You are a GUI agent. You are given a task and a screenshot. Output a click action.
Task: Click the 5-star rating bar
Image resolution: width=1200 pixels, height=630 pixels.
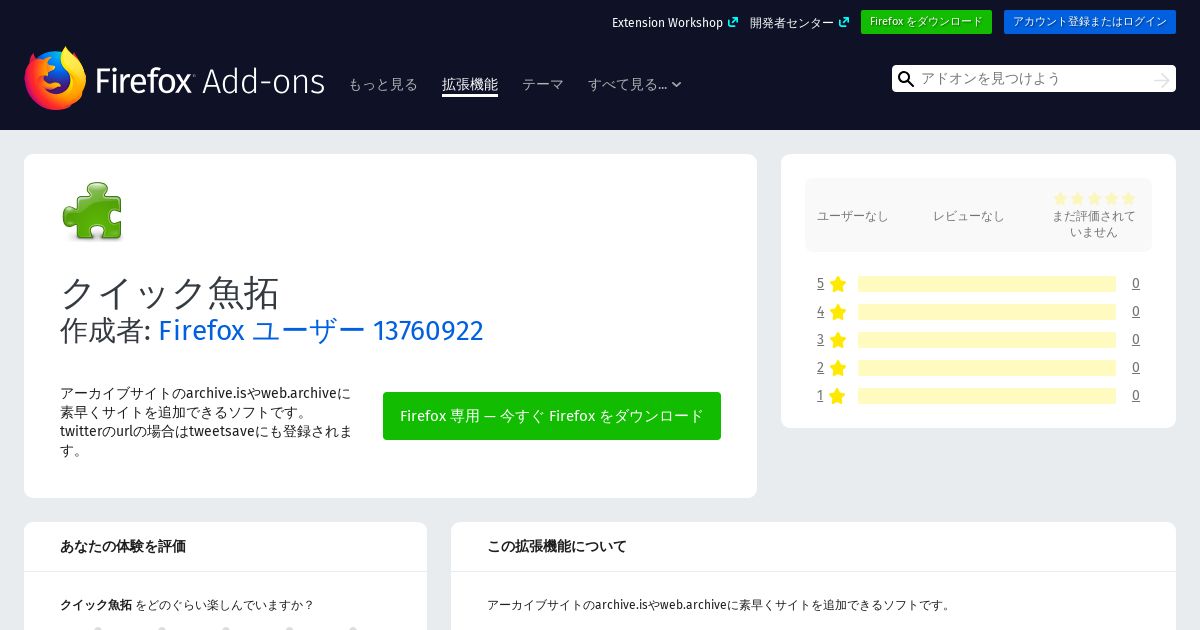tap(987, 284)
